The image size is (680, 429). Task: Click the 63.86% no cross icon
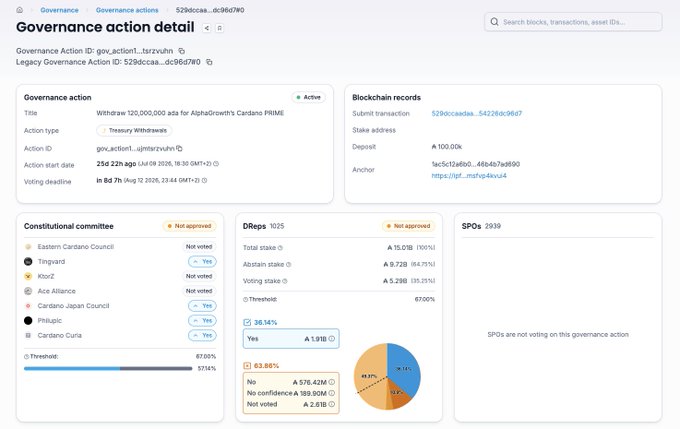click(x=247, y=366)
